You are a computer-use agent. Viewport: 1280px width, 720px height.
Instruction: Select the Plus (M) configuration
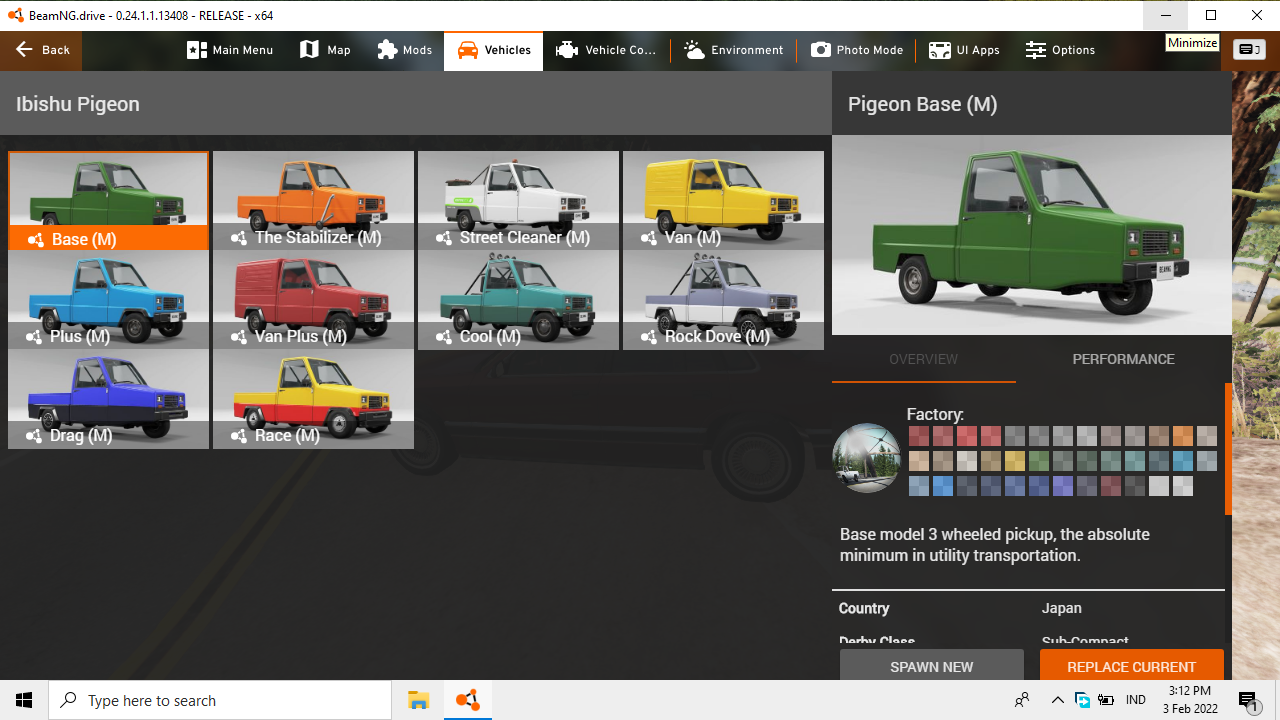point(108,299)
